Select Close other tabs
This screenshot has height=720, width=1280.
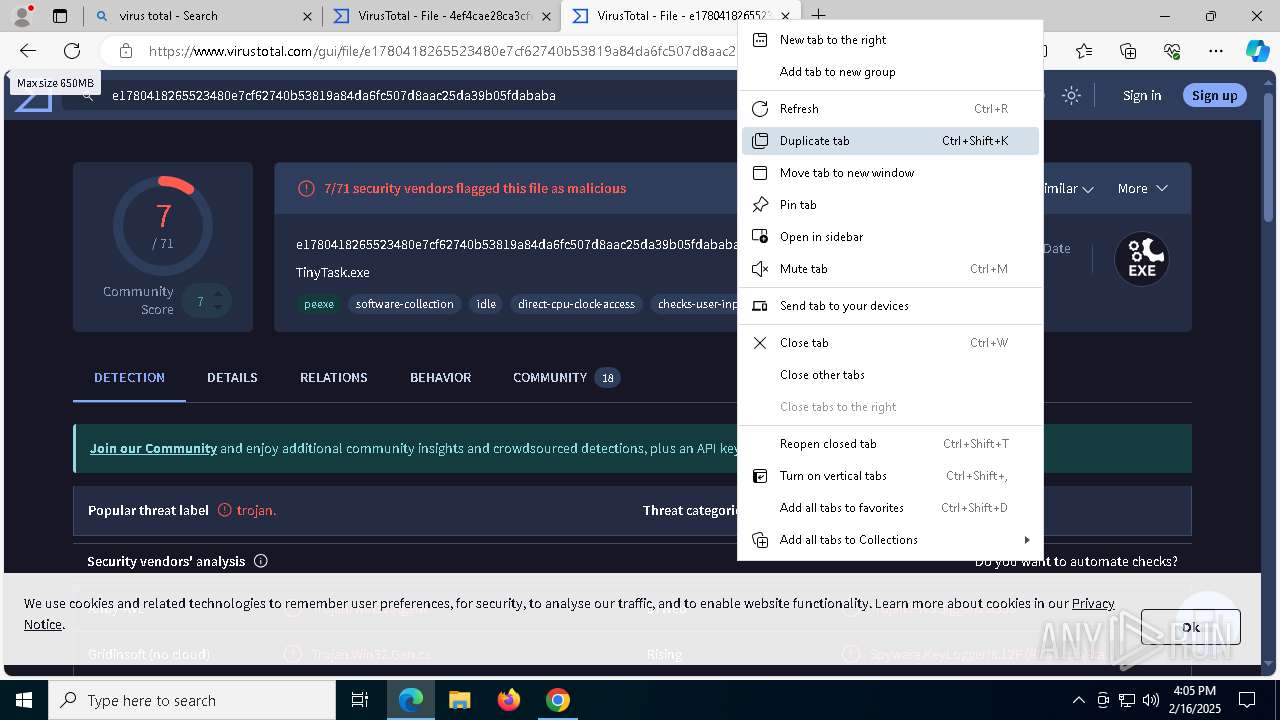(890, 375)
